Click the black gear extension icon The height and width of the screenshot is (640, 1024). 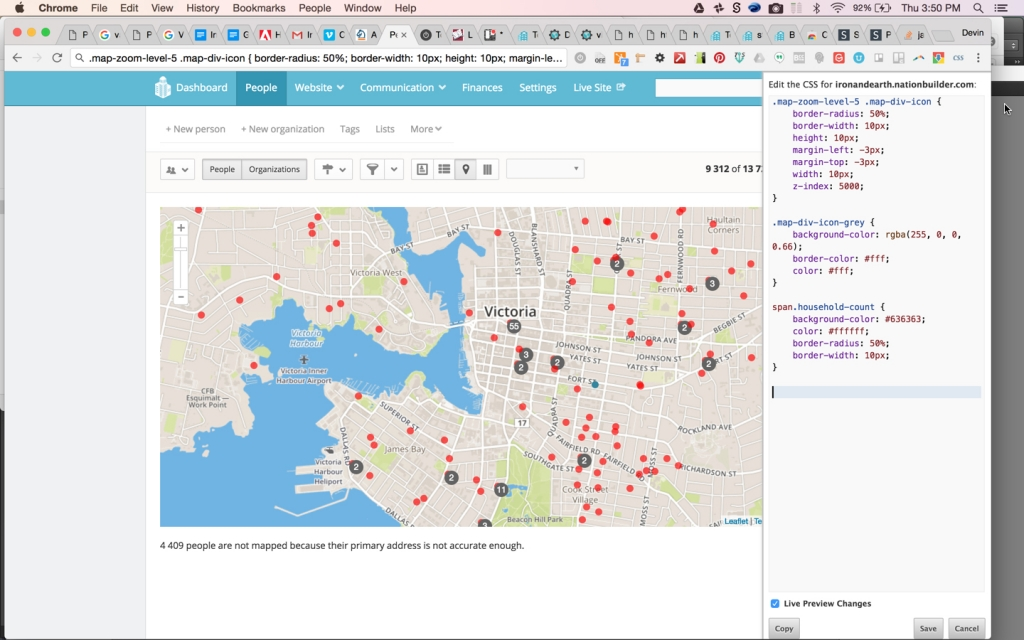[660, 58]
